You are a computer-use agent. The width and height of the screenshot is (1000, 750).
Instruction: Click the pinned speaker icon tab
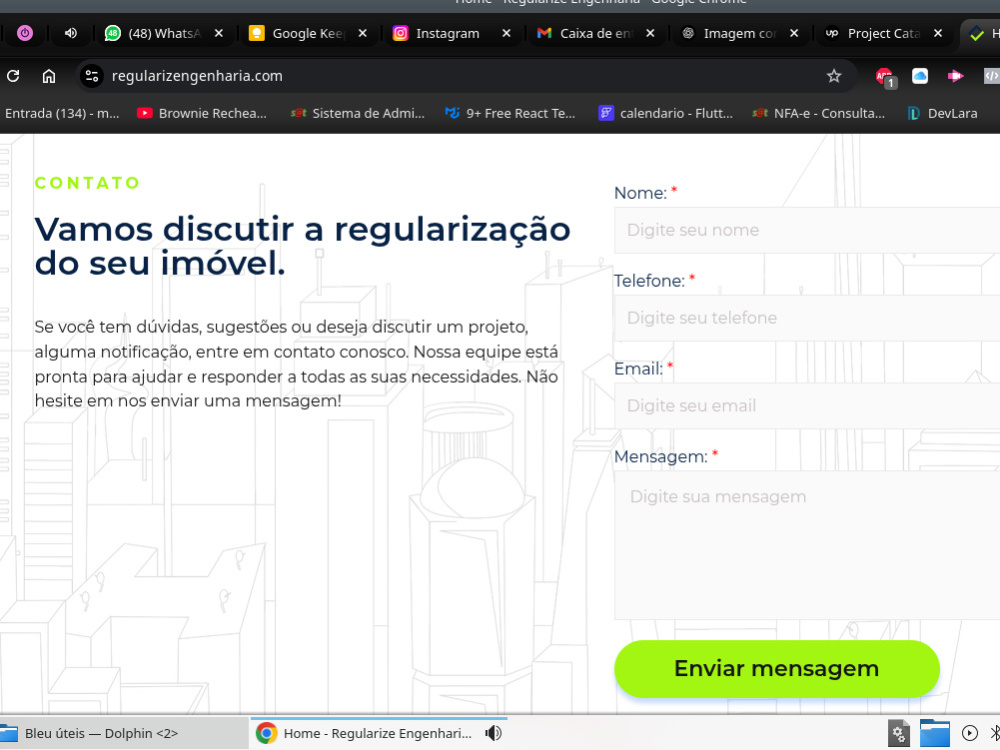[x=71, y=33]
